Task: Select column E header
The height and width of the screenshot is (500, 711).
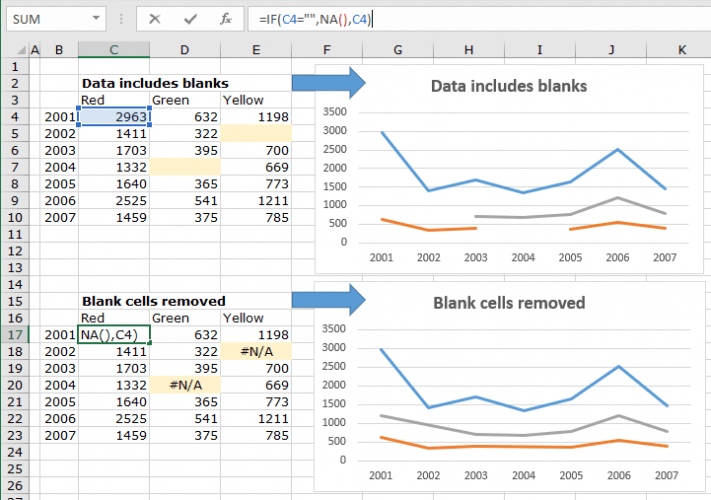Action: [x=256, y=49]
